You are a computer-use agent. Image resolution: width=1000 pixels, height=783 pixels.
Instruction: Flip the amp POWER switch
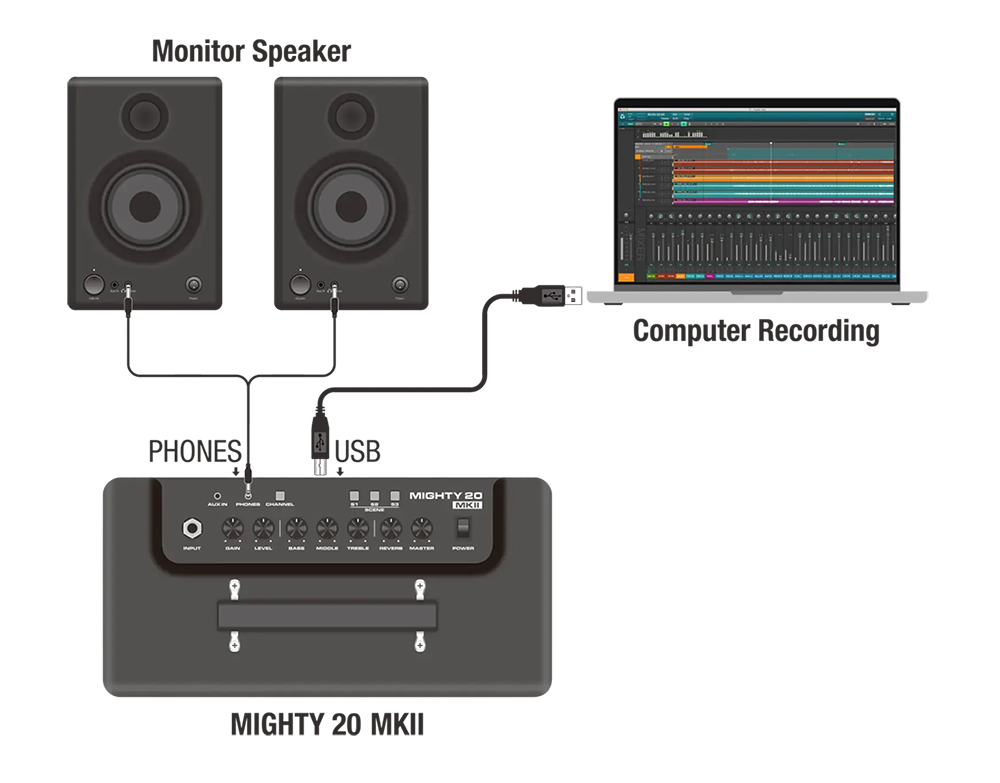point(463,529)
